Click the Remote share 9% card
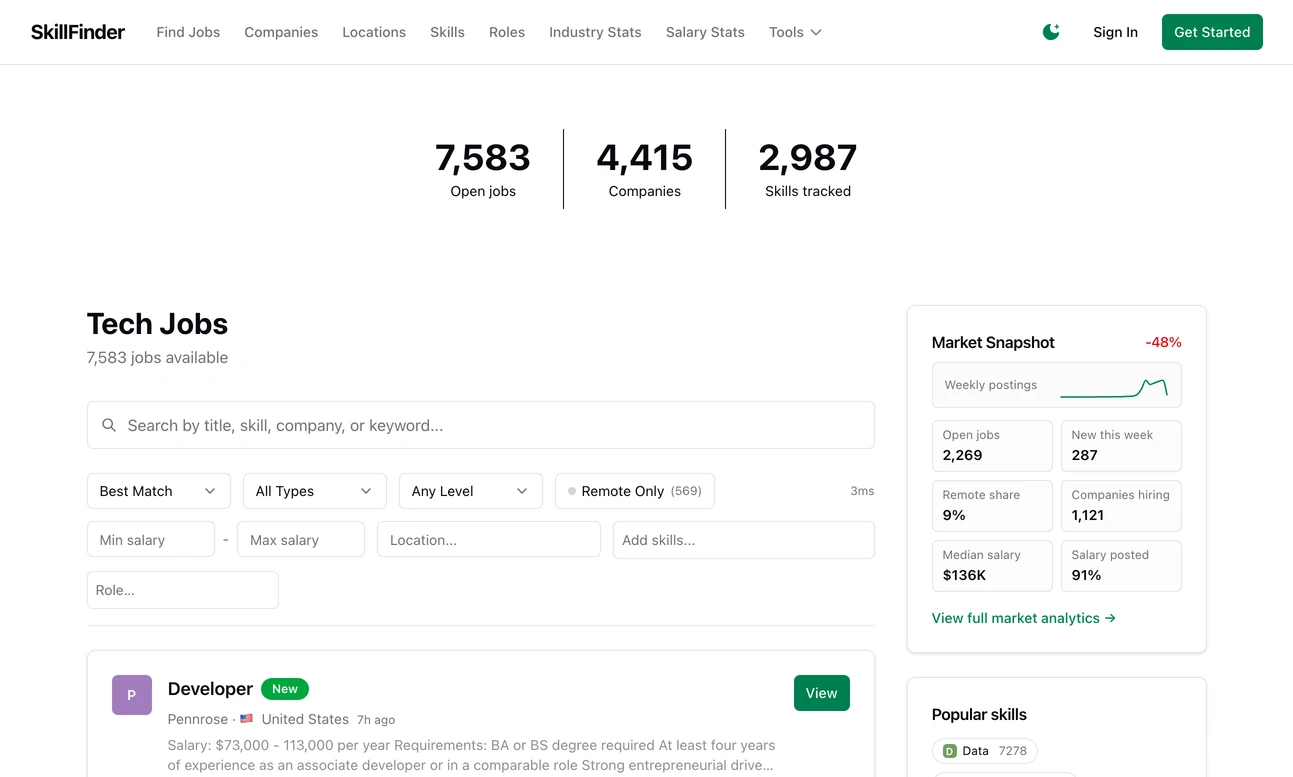This screenshot has height=777, width=1293. pos(992,506)
